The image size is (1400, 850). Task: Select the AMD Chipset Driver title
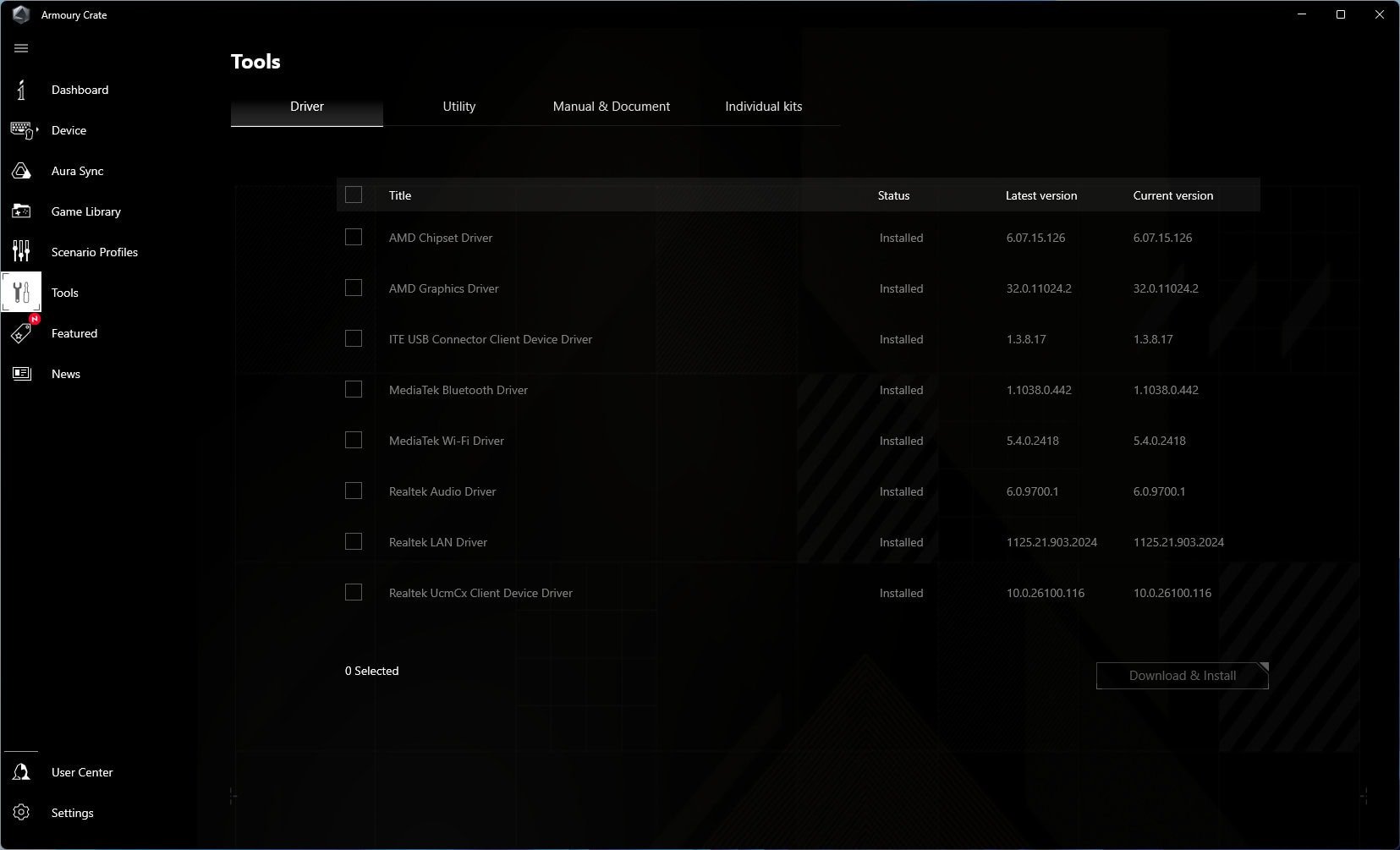[x=441, y=238]
